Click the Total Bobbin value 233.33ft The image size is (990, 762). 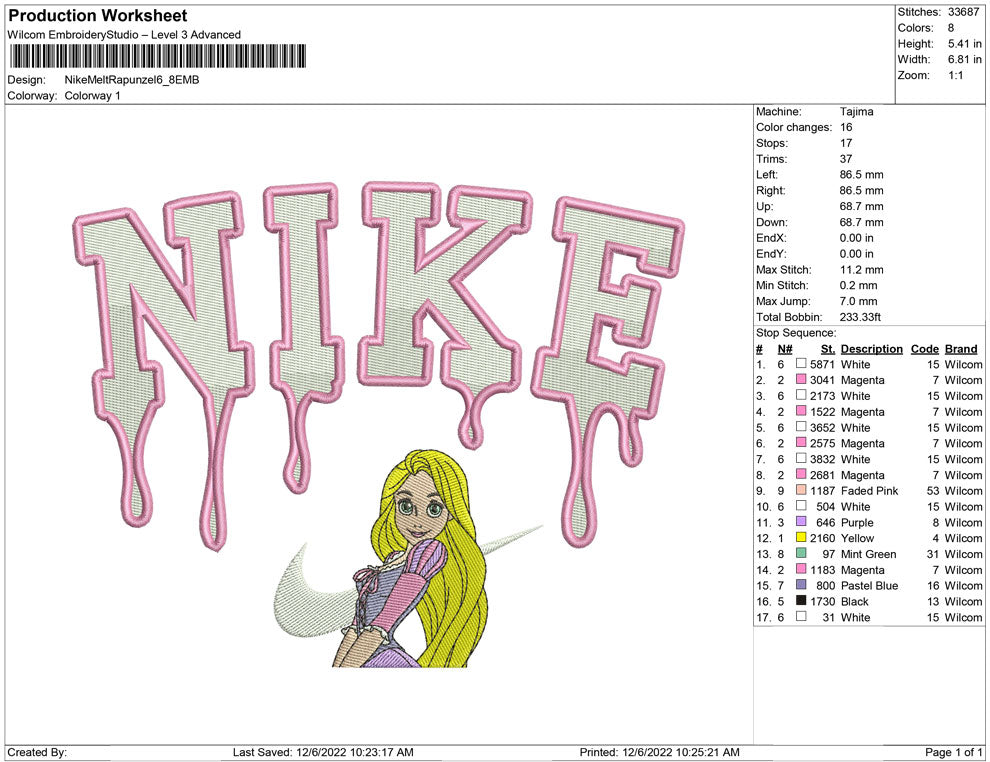tap(860, 317)
